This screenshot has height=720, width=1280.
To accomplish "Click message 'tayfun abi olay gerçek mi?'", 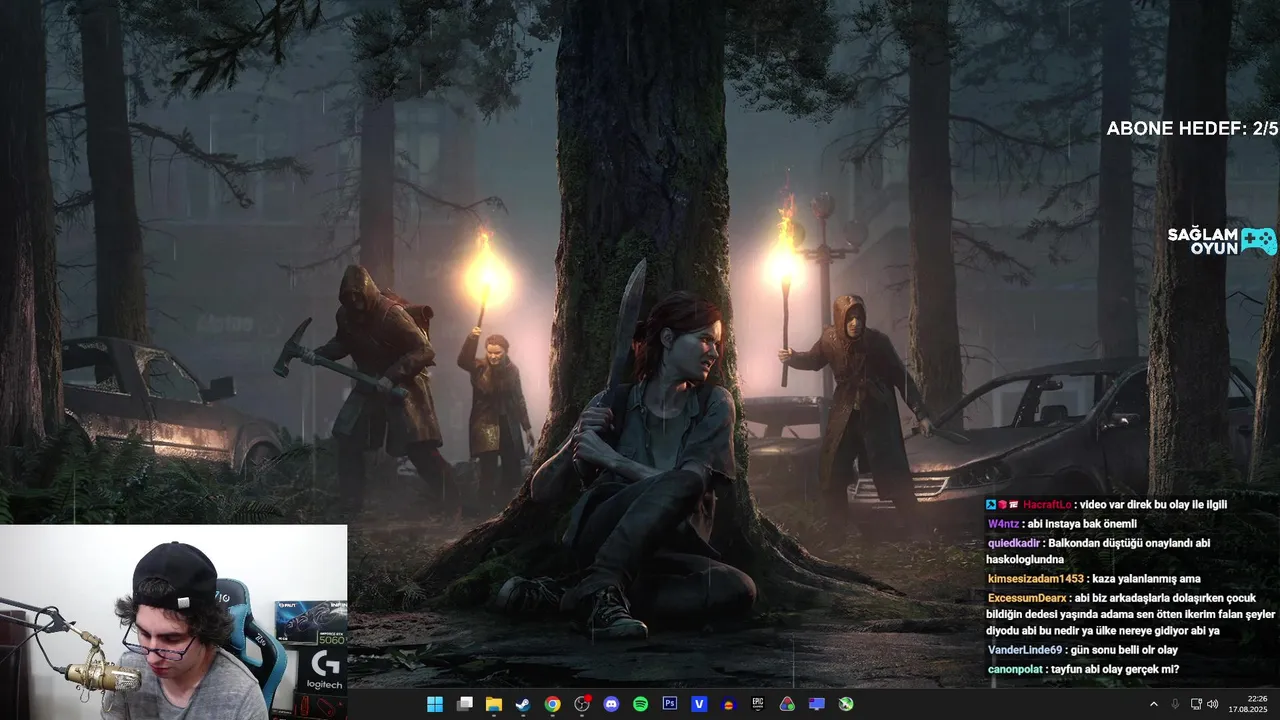I will [1115, 669].
